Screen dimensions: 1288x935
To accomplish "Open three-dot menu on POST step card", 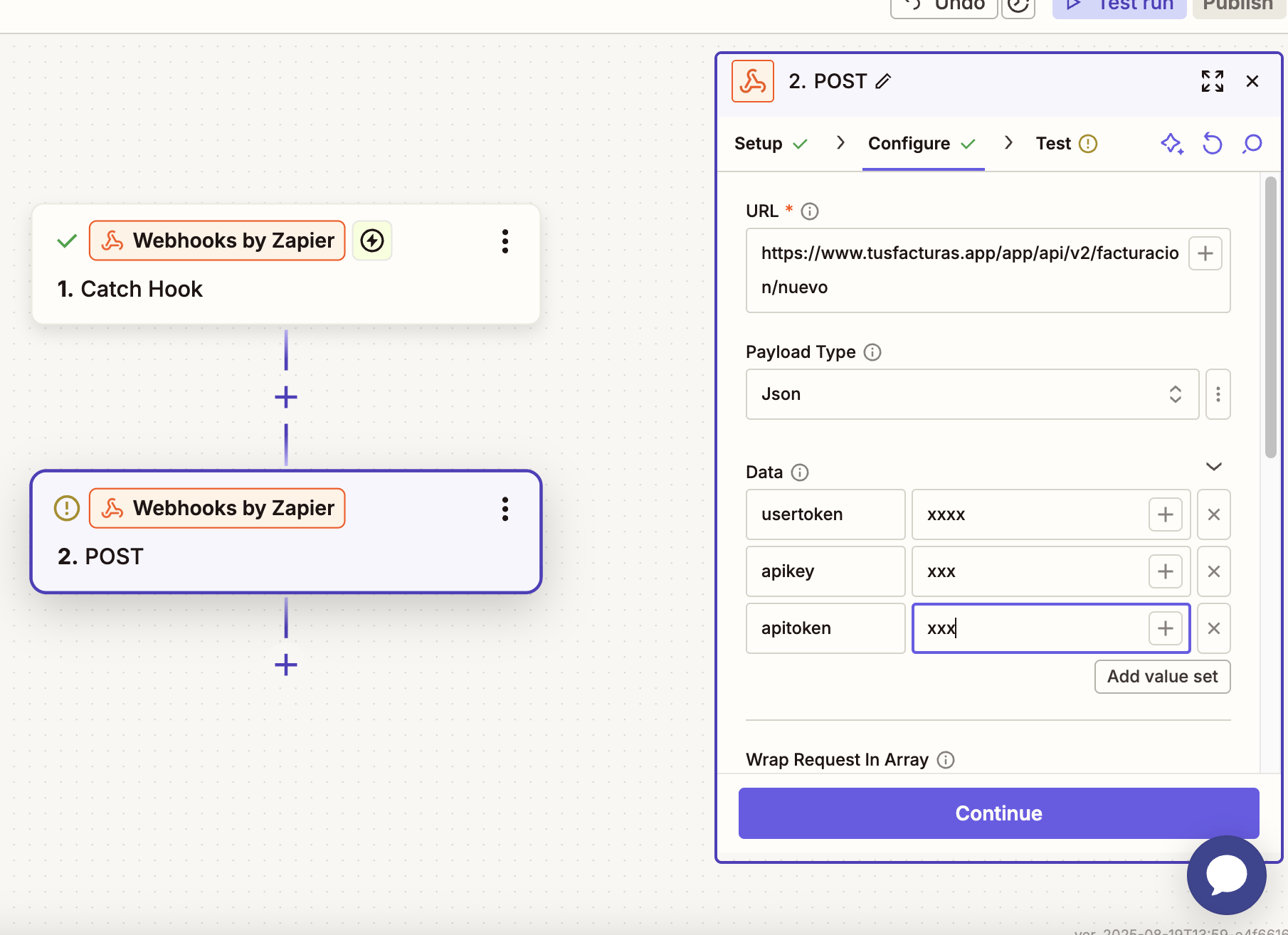I will pyautogui.click(x=505, y=509).
